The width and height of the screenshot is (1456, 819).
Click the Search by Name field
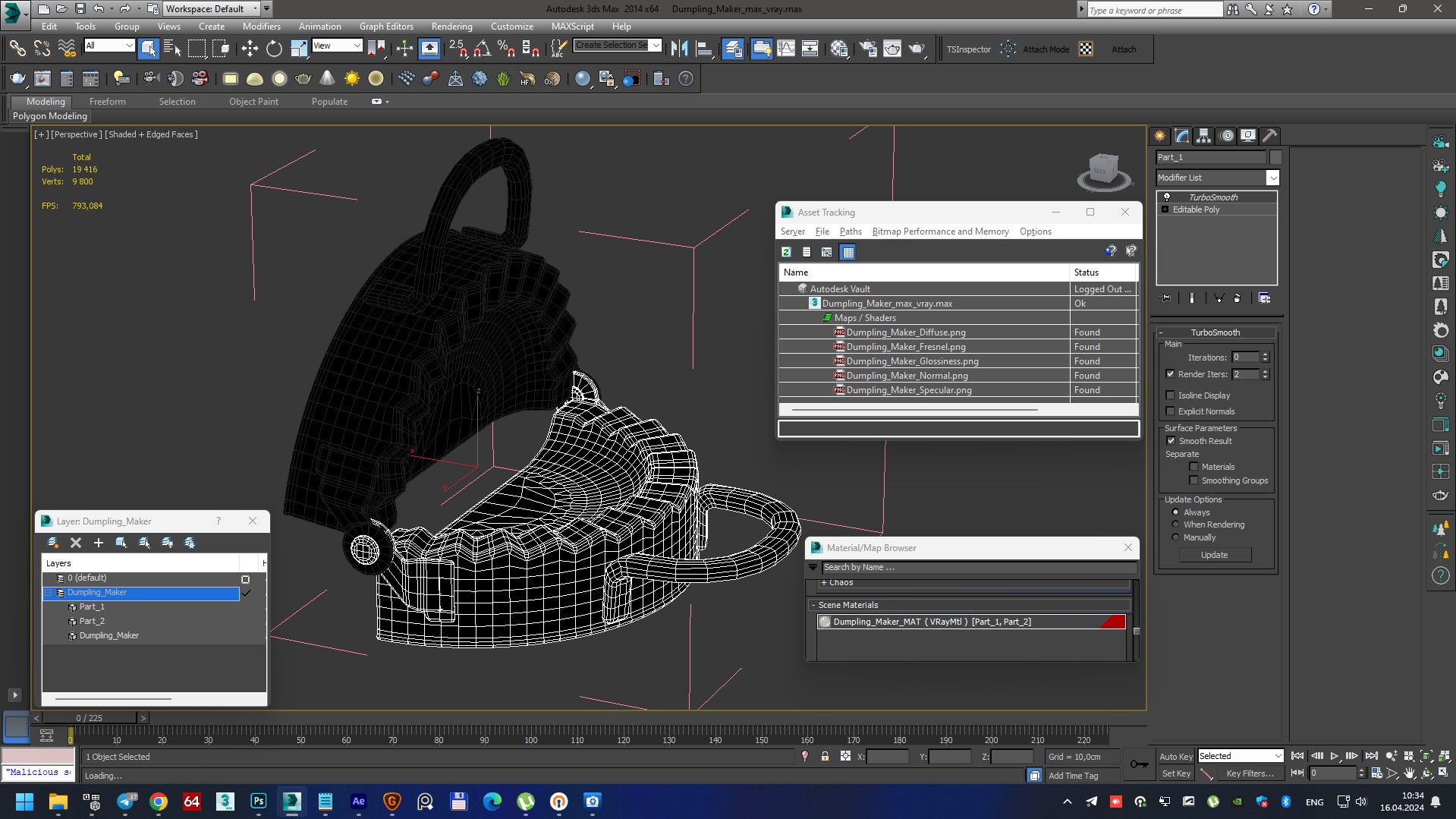979,567
